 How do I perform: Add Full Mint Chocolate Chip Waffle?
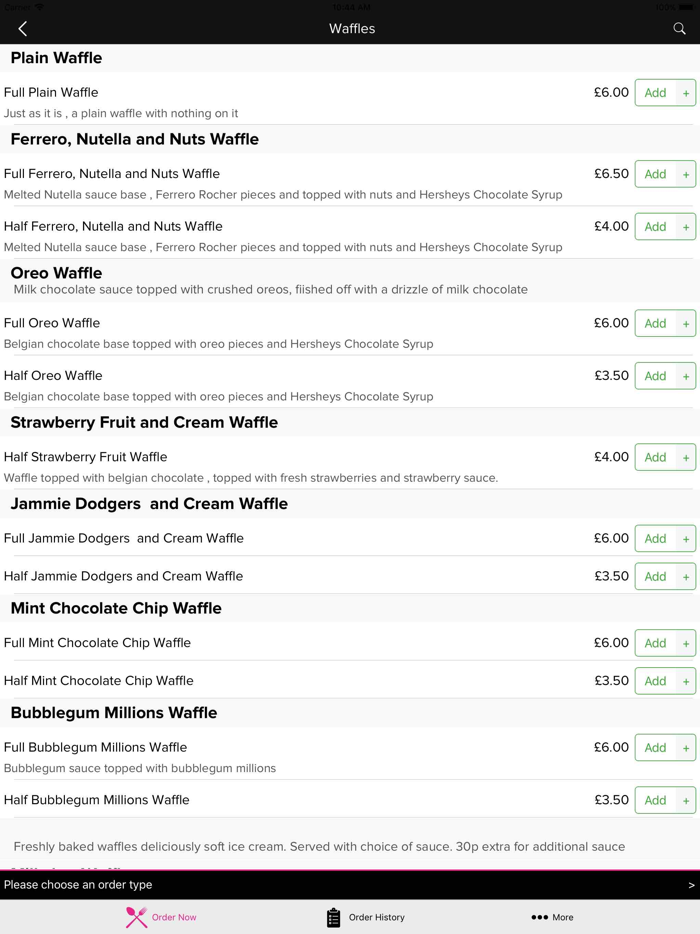[x=665, y=643]
